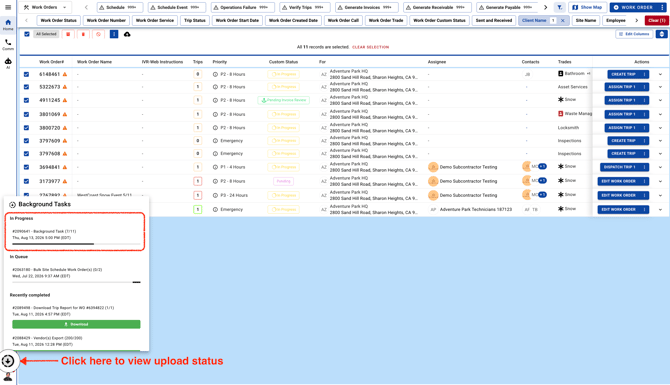This screenshot has width=670, height=385.
Task: Open the Operations Failure tab
Action: pyautogui.click(x=242, y=7)
